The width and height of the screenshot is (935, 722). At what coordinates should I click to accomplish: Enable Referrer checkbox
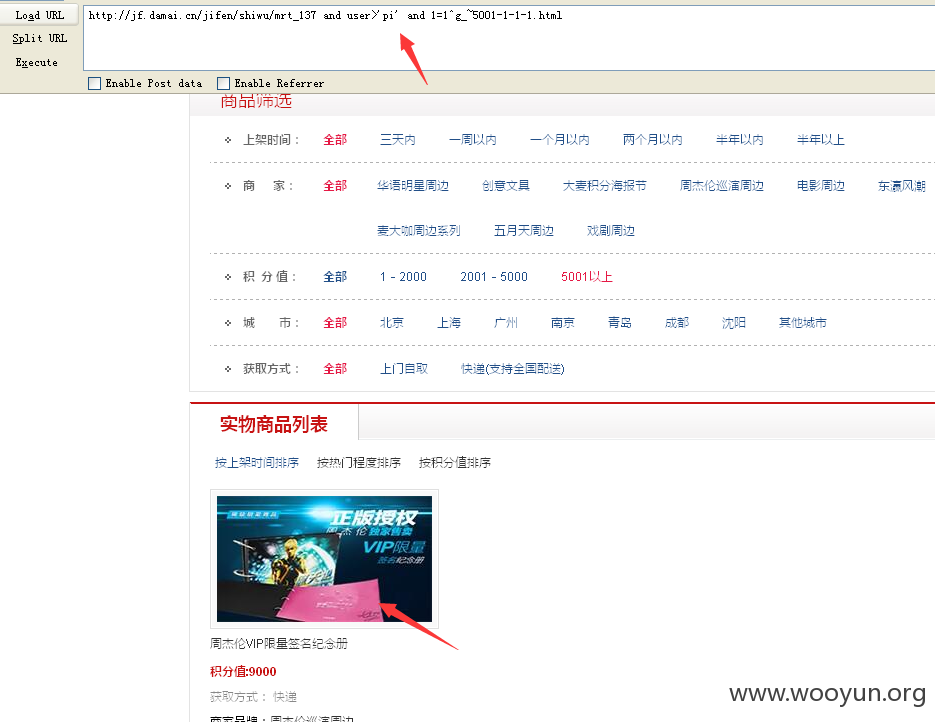pyautogui.click(x=224, y=83)
